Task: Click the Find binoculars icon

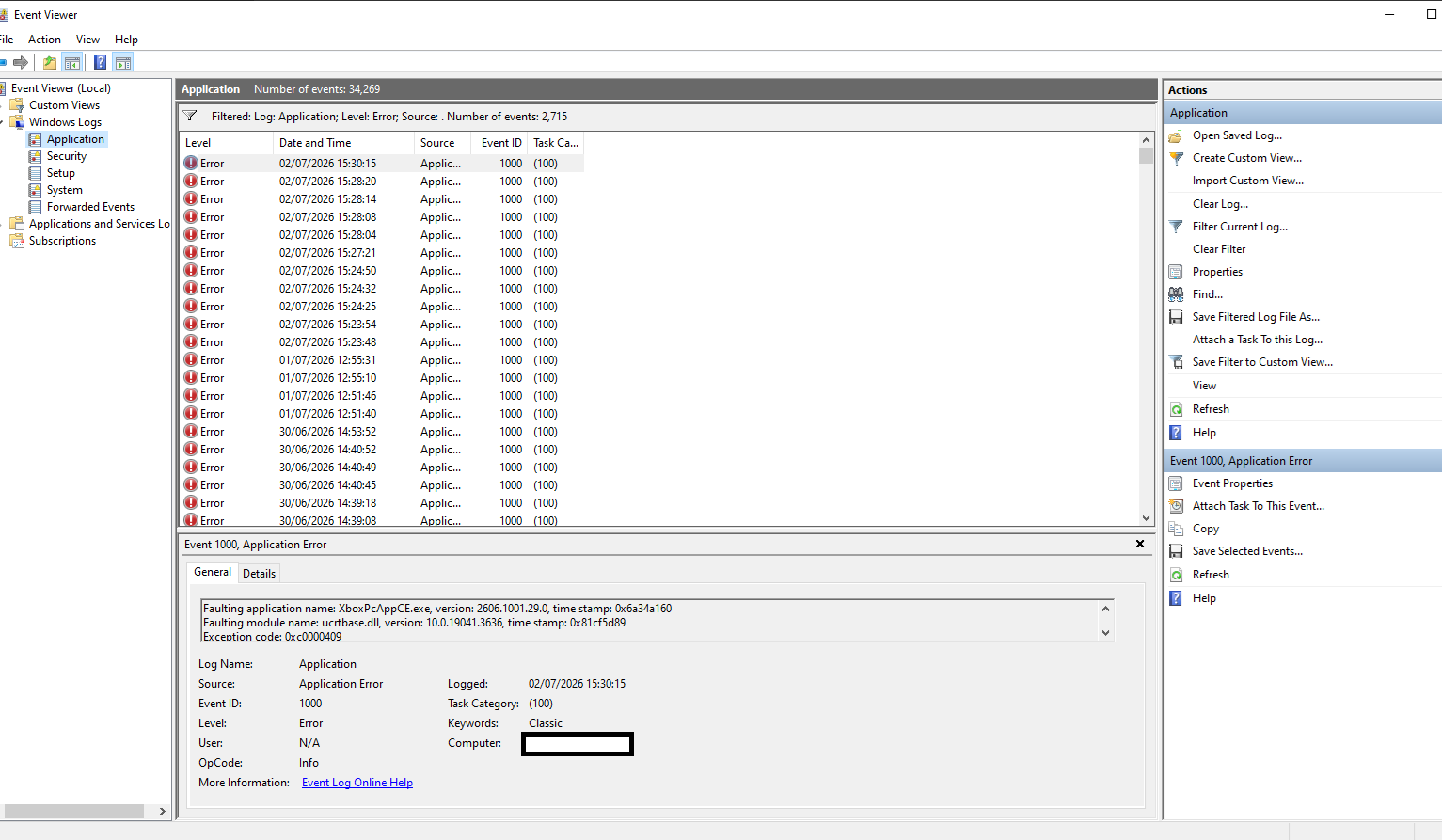Action: coord(1176,294)
